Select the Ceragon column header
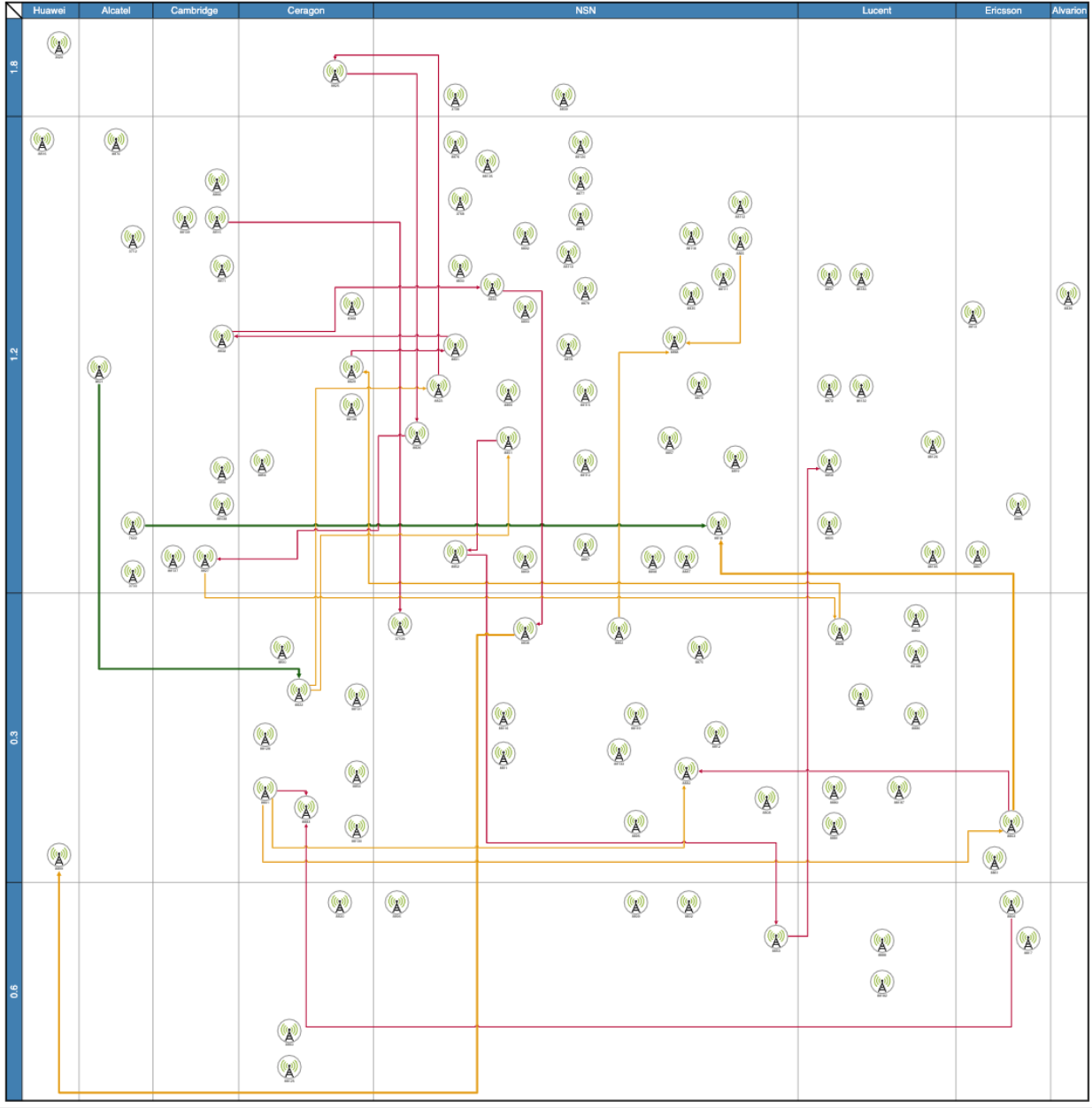Image resolution: width=1092 pixels, height=1108 pixels. pos(306,11)
